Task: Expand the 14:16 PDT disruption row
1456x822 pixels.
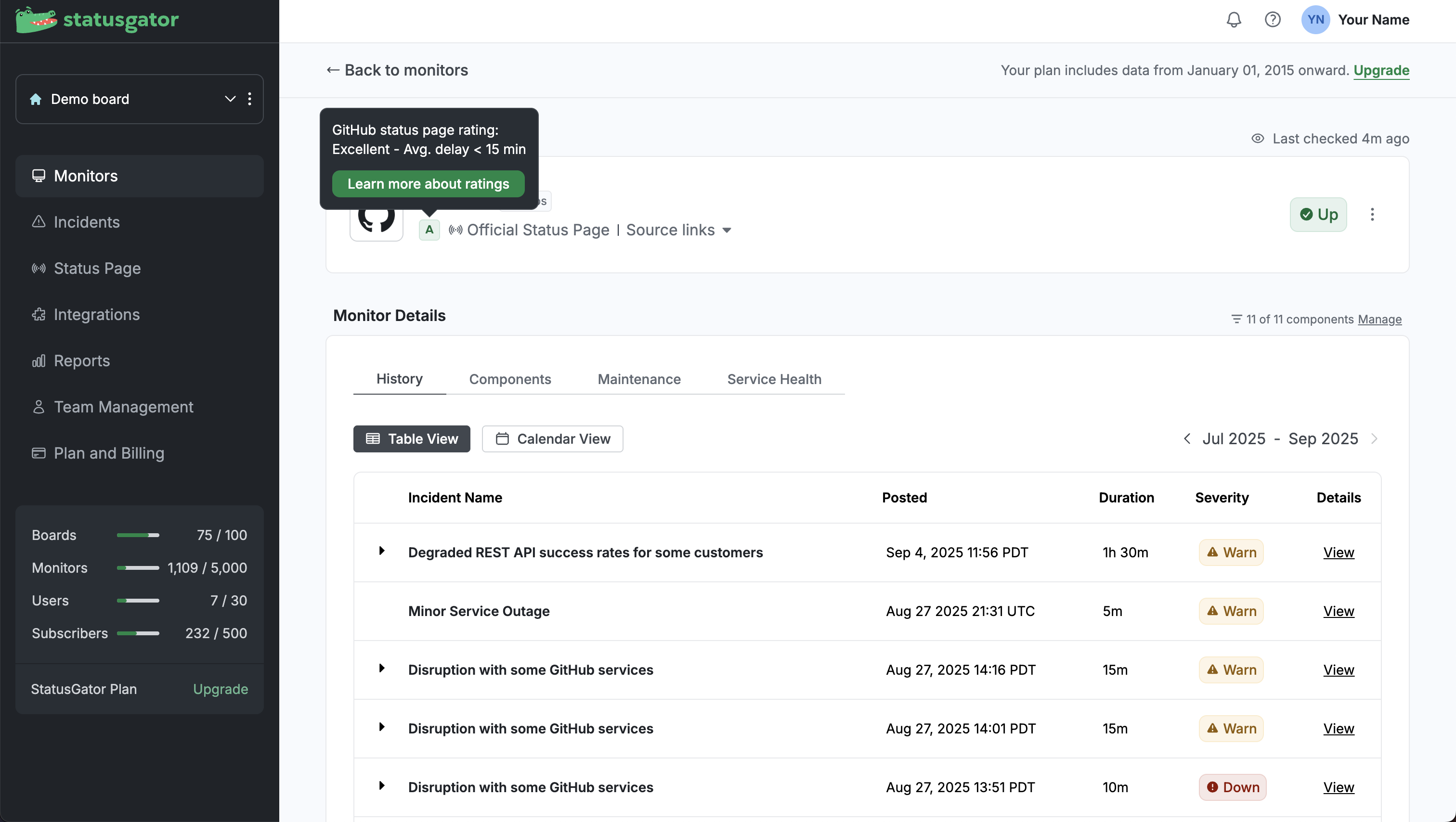Action: pyautogui.click(x=381, y=668)
